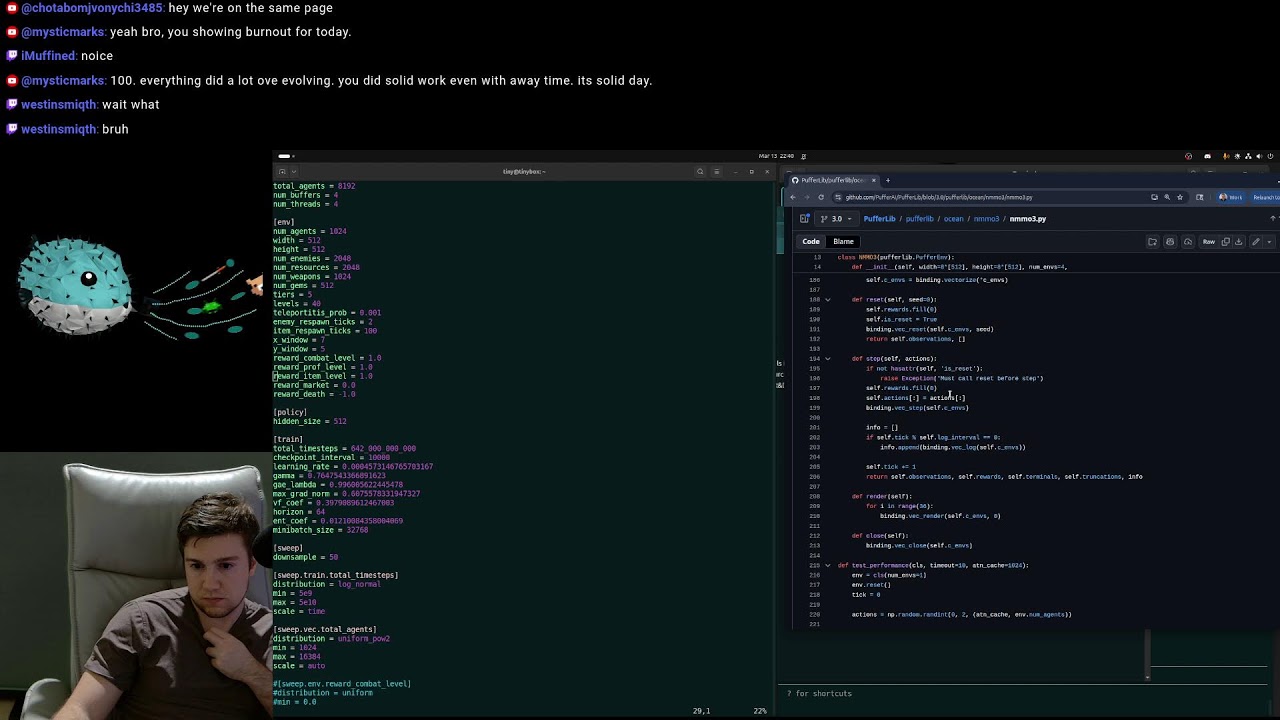Open the power menu in top bar
The height and width of the screenshot is (720, 1280).
[1270, 156]
